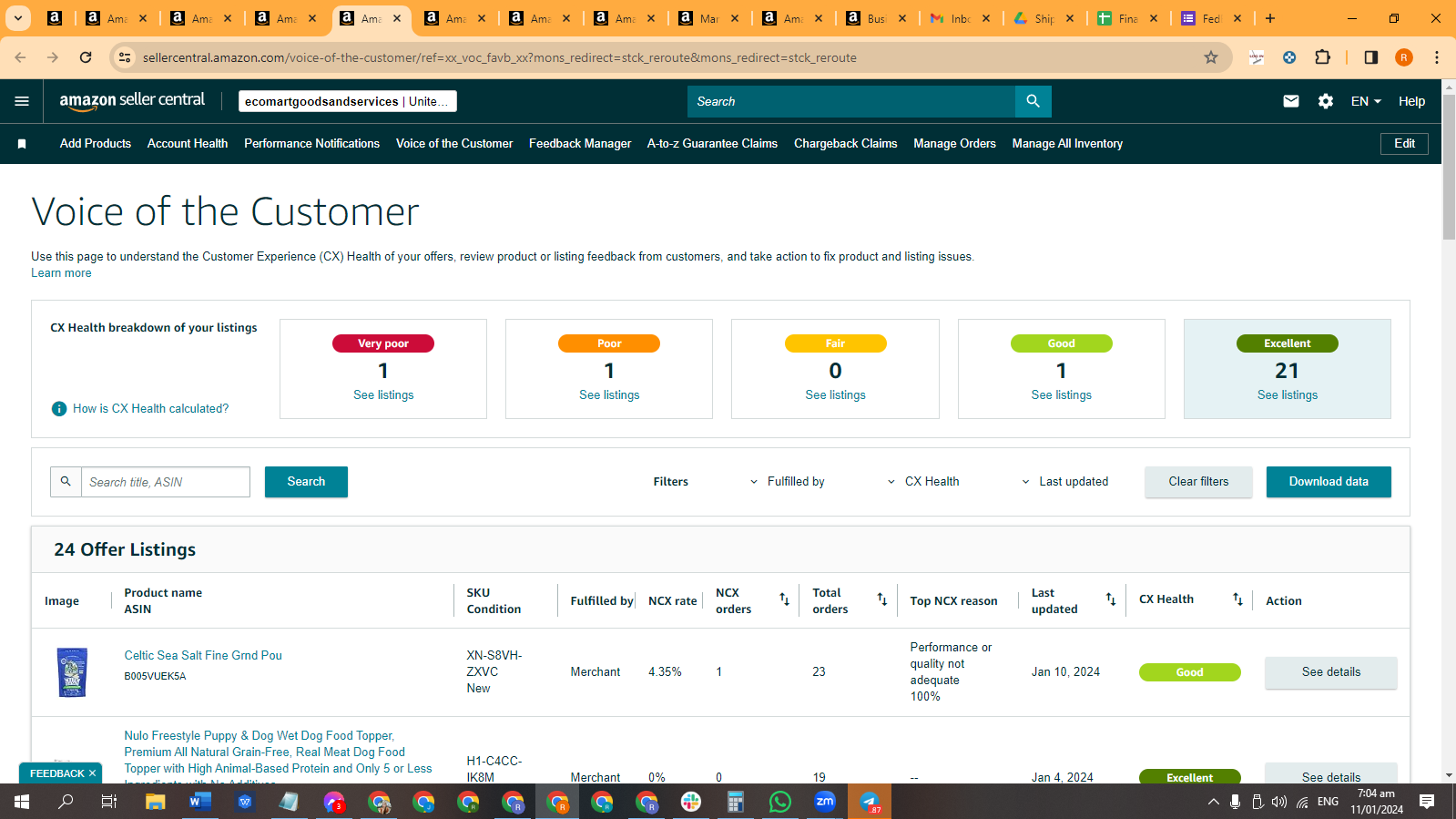
Task: Open the EN language dropdown
Action: pyautogui.click(x=1366, y=101)
